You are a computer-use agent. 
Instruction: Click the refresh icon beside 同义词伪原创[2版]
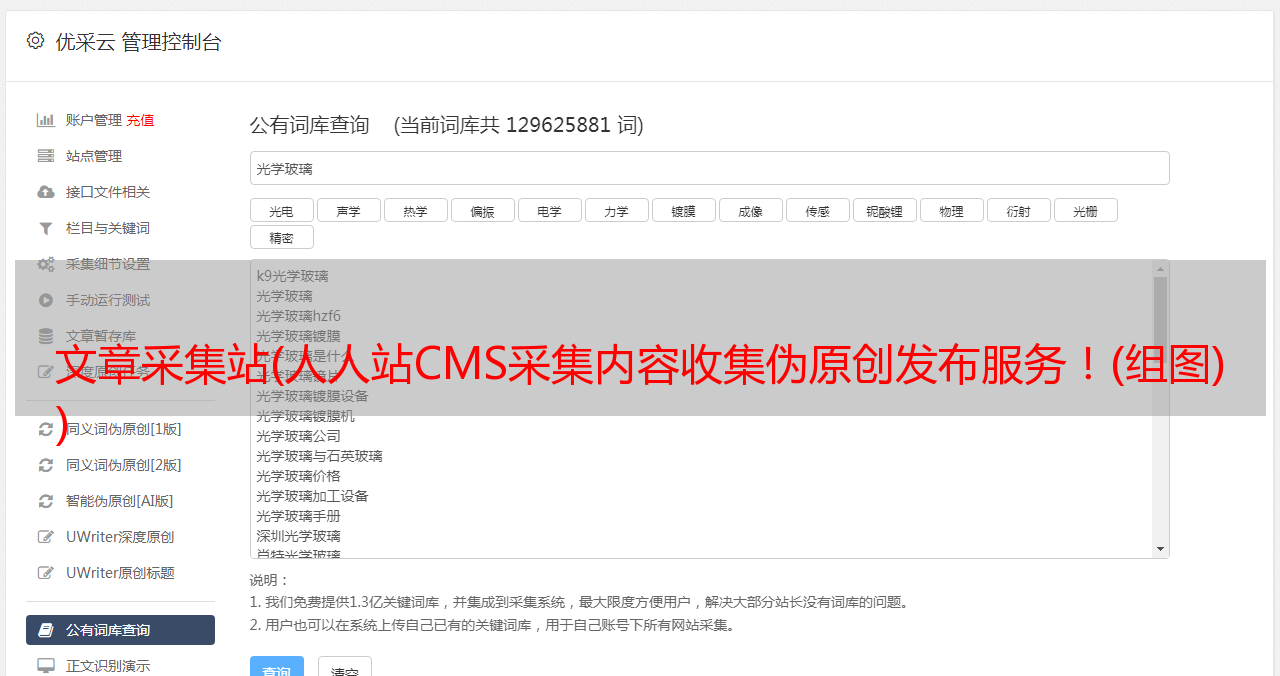point(46,465)
